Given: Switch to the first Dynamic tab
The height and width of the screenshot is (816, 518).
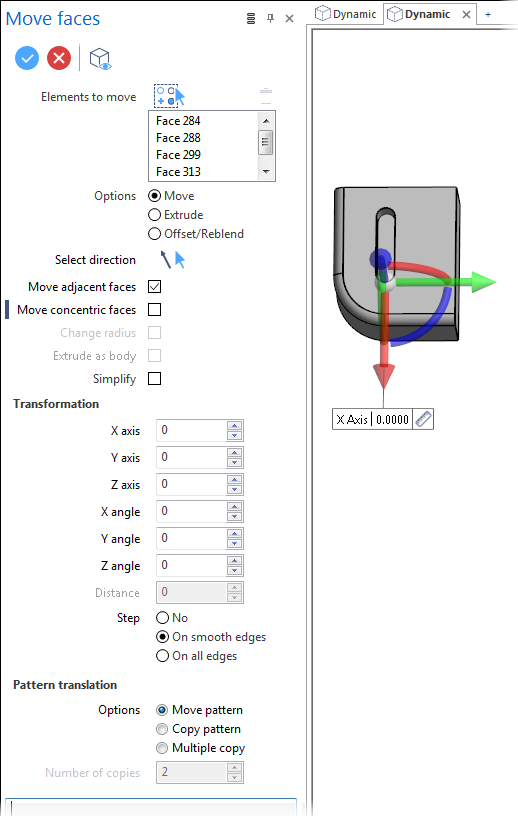Looking at the screenshot, I should (x=347, y=14).
